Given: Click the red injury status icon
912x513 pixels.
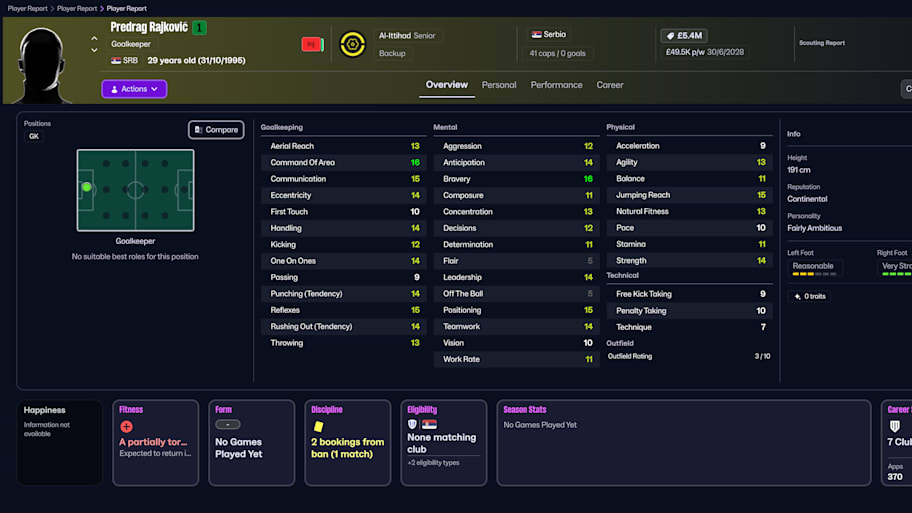Looking at the screenshot, I should (312, 44).
